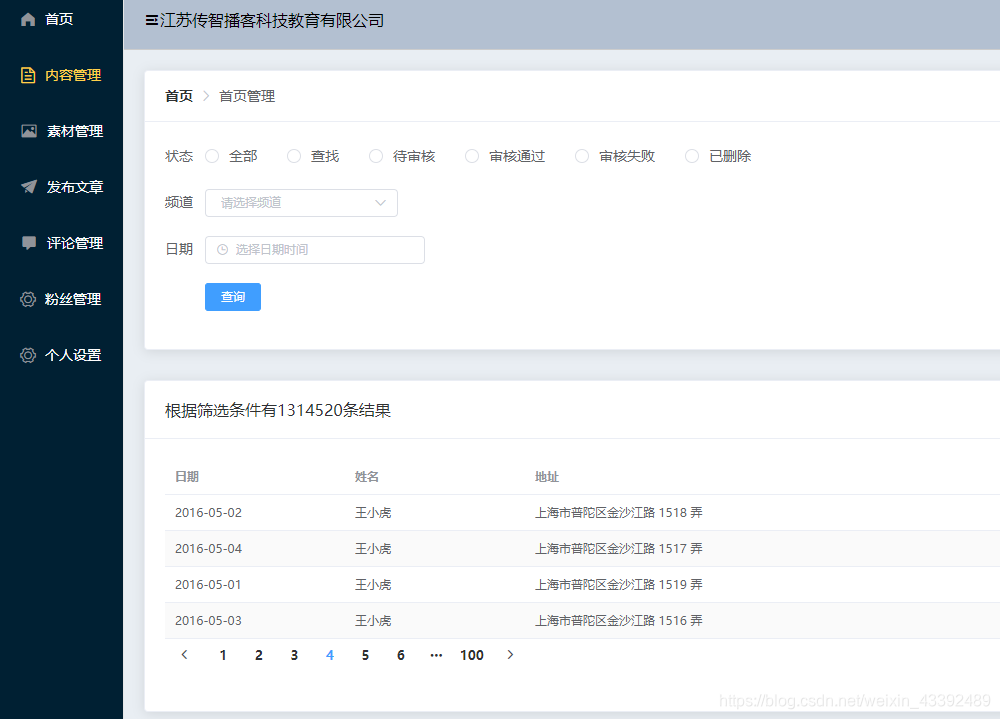Go to next page with right arrow
This screenshot has height=719, width=1000.
click(x=510, y=655)
